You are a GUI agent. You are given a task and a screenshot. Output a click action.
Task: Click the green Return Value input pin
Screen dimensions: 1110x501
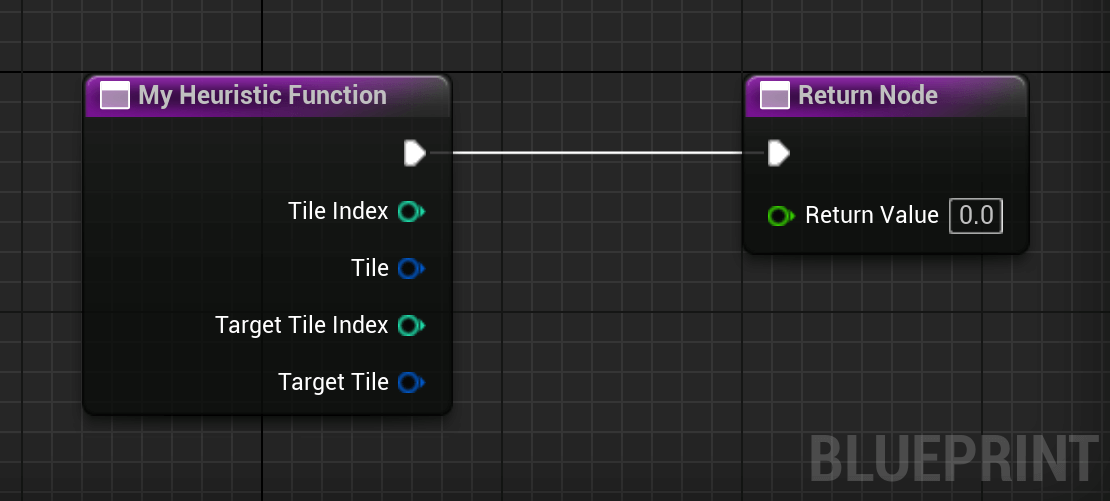coord(781,215)
